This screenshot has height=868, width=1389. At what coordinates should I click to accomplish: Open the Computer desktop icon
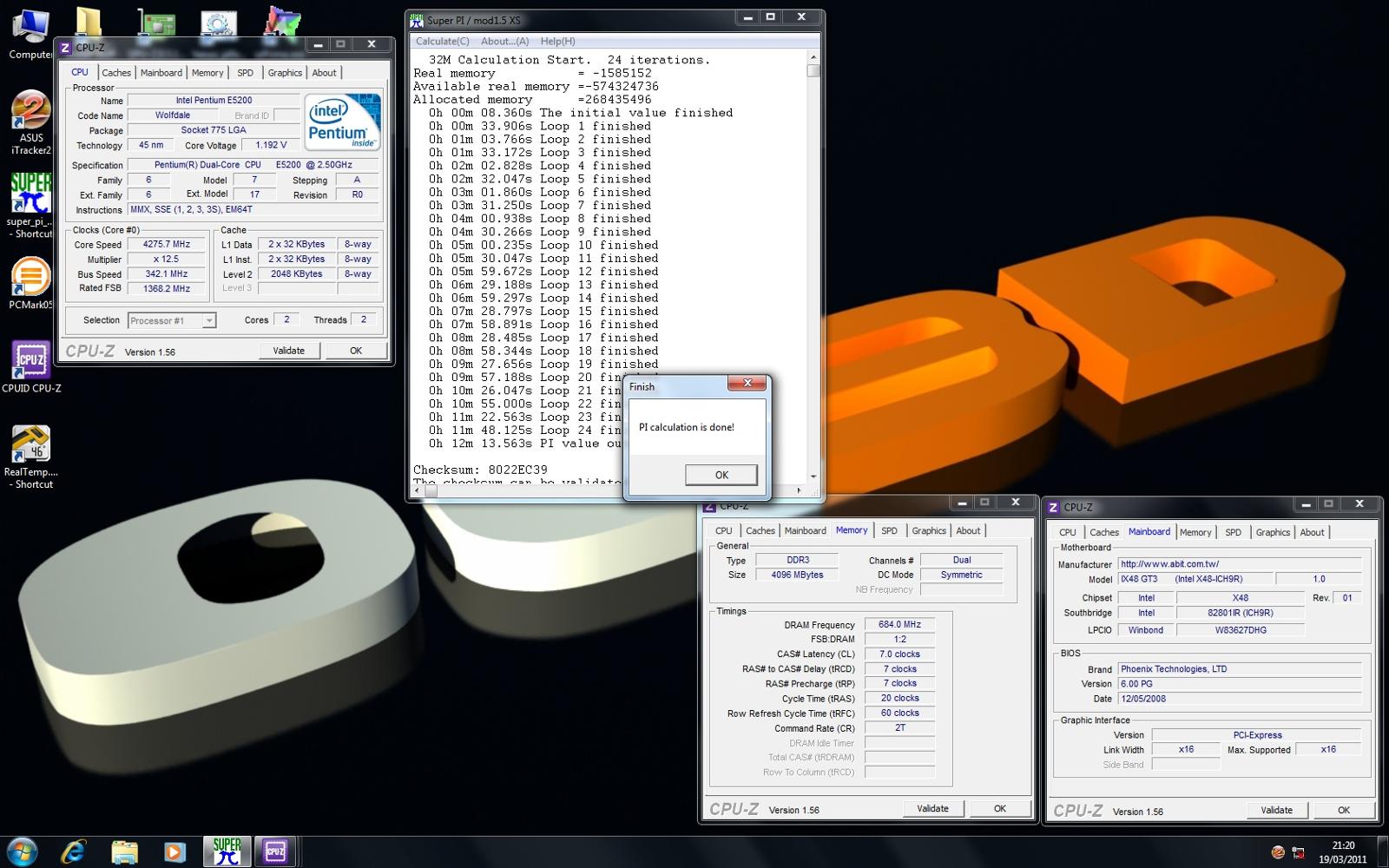[x=30, y=35]
